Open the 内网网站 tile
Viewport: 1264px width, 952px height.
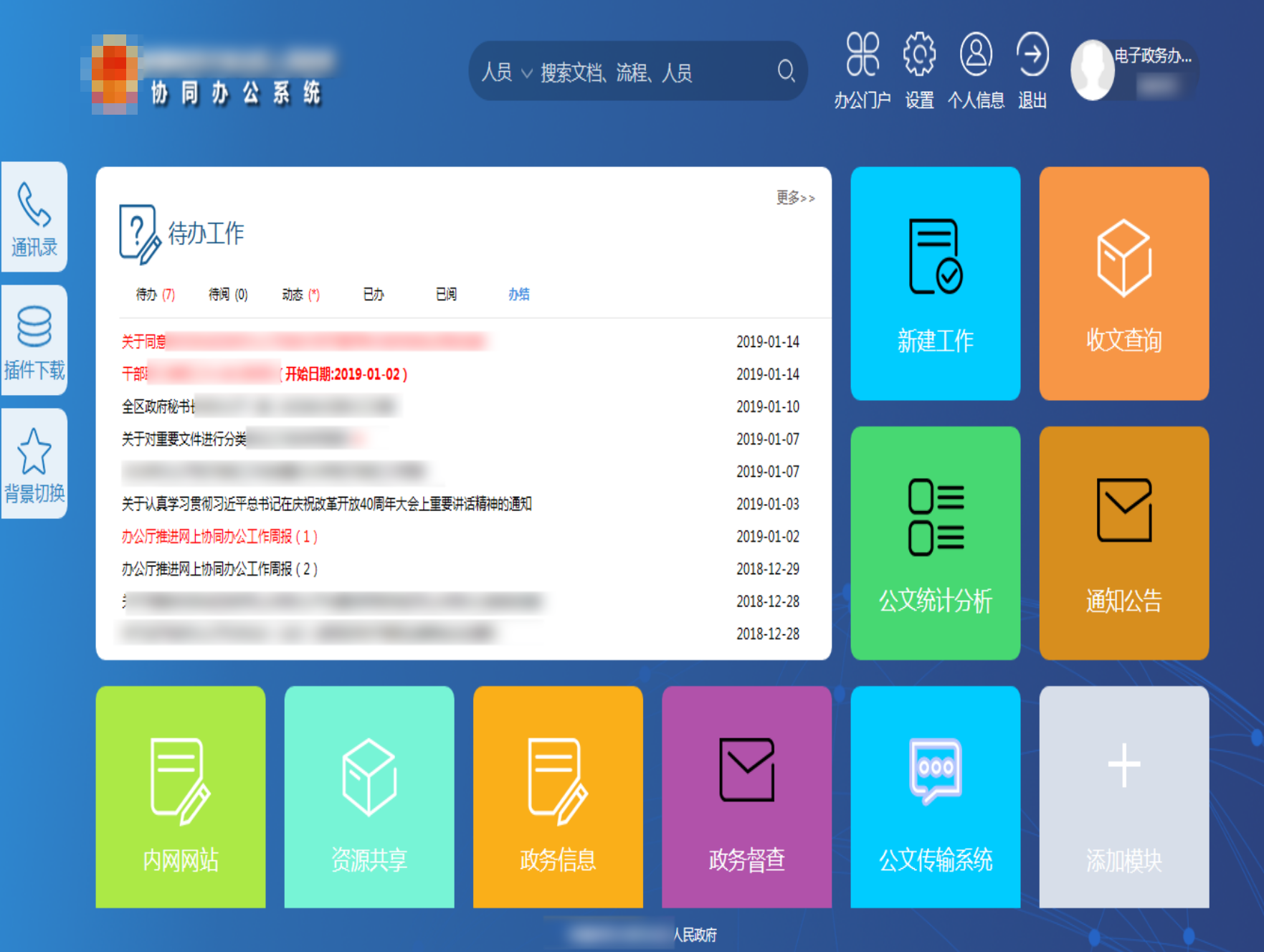181,797
